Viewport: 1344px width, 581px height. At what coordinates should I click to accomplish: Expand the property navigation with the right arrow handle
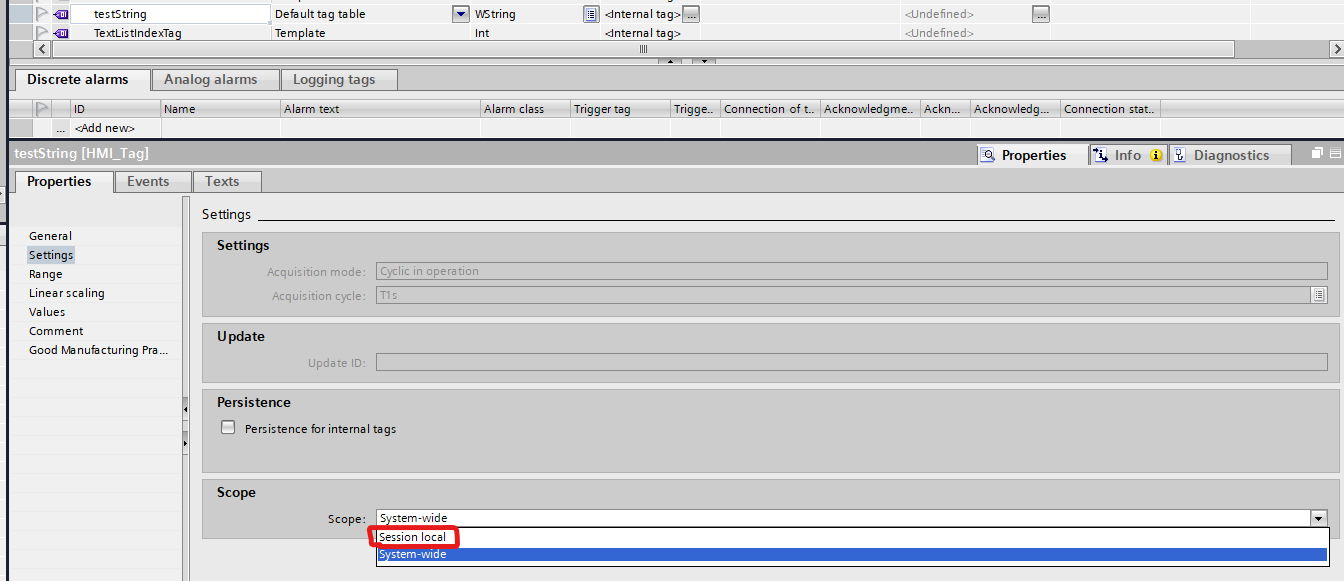point(185,441)
